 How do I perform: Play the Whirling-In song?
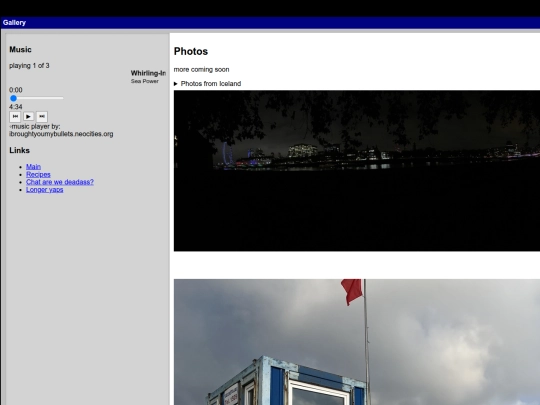pos(28,116)
